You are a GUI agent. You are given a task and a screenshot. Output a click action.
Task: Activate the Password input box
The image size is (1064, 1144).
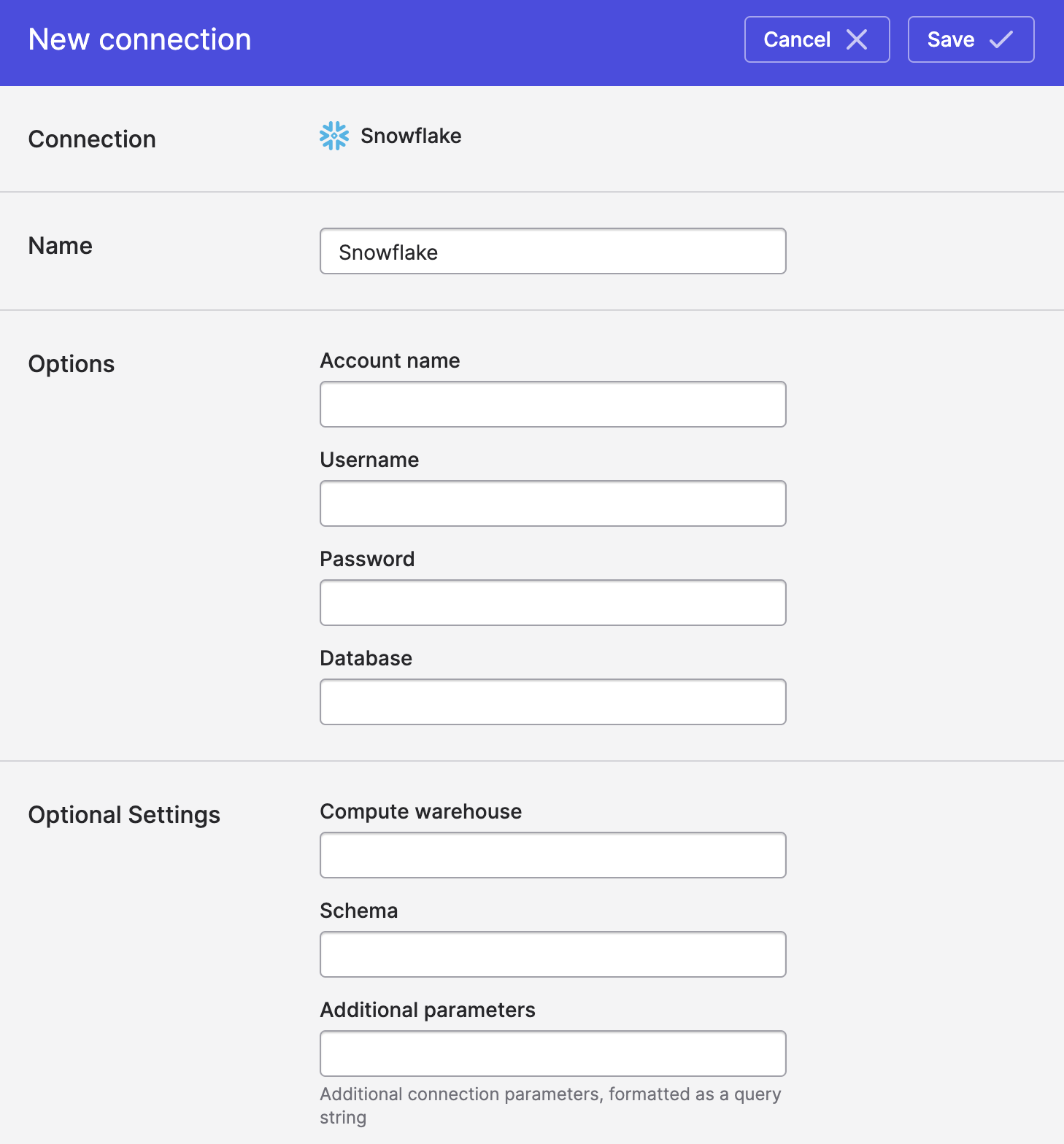[x=553, y=603]
